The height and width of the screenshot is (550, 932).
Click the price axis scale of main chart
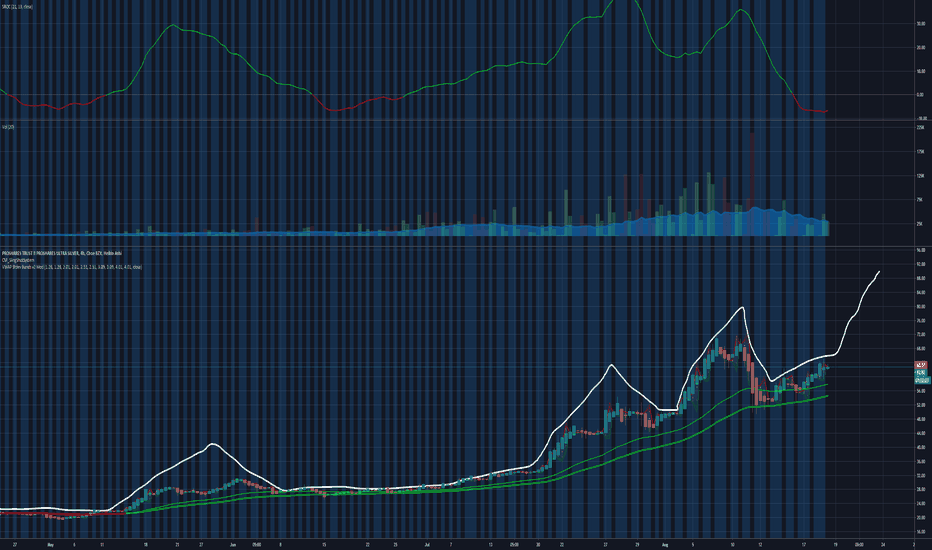pos(921,391)
